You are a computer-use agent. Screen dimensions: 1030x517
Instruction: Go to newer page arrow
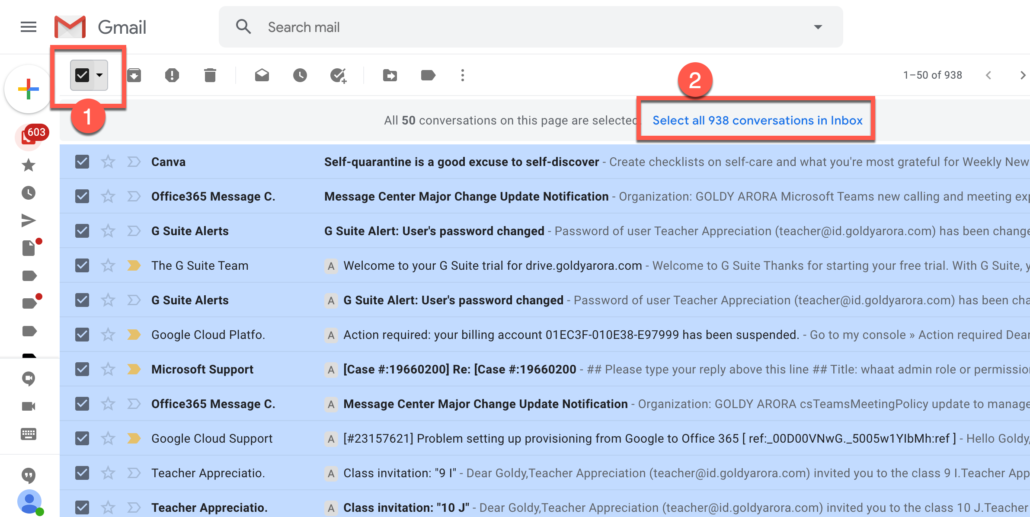click(989, 76)
